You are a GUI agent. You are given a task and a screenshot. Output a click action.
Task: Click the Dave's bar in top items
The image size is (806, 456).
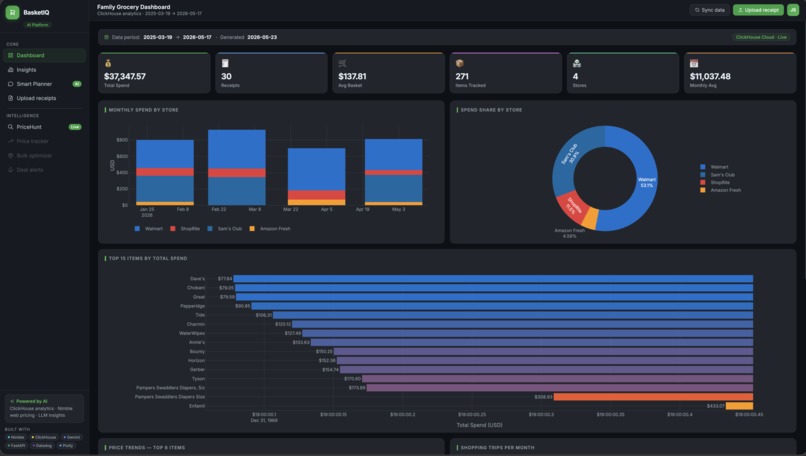pyautogui.click(x=493, y=279)
